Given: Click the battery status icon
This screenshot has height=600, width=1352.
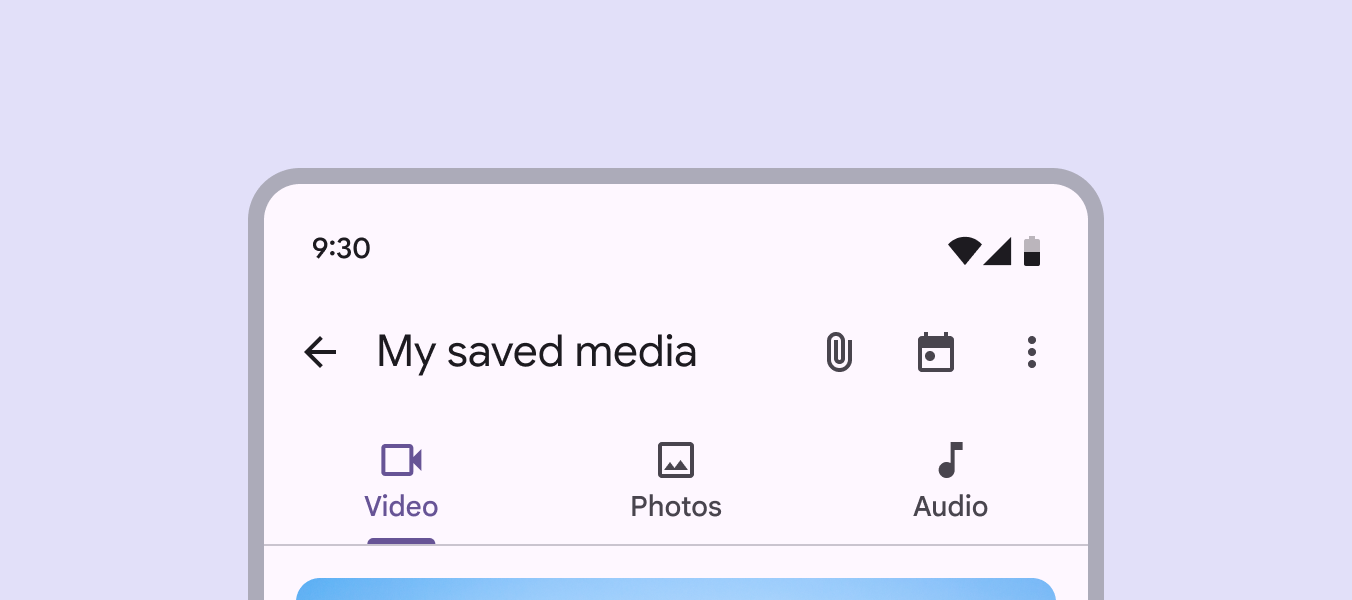Looking at the screenshot, I should 1032,250.
